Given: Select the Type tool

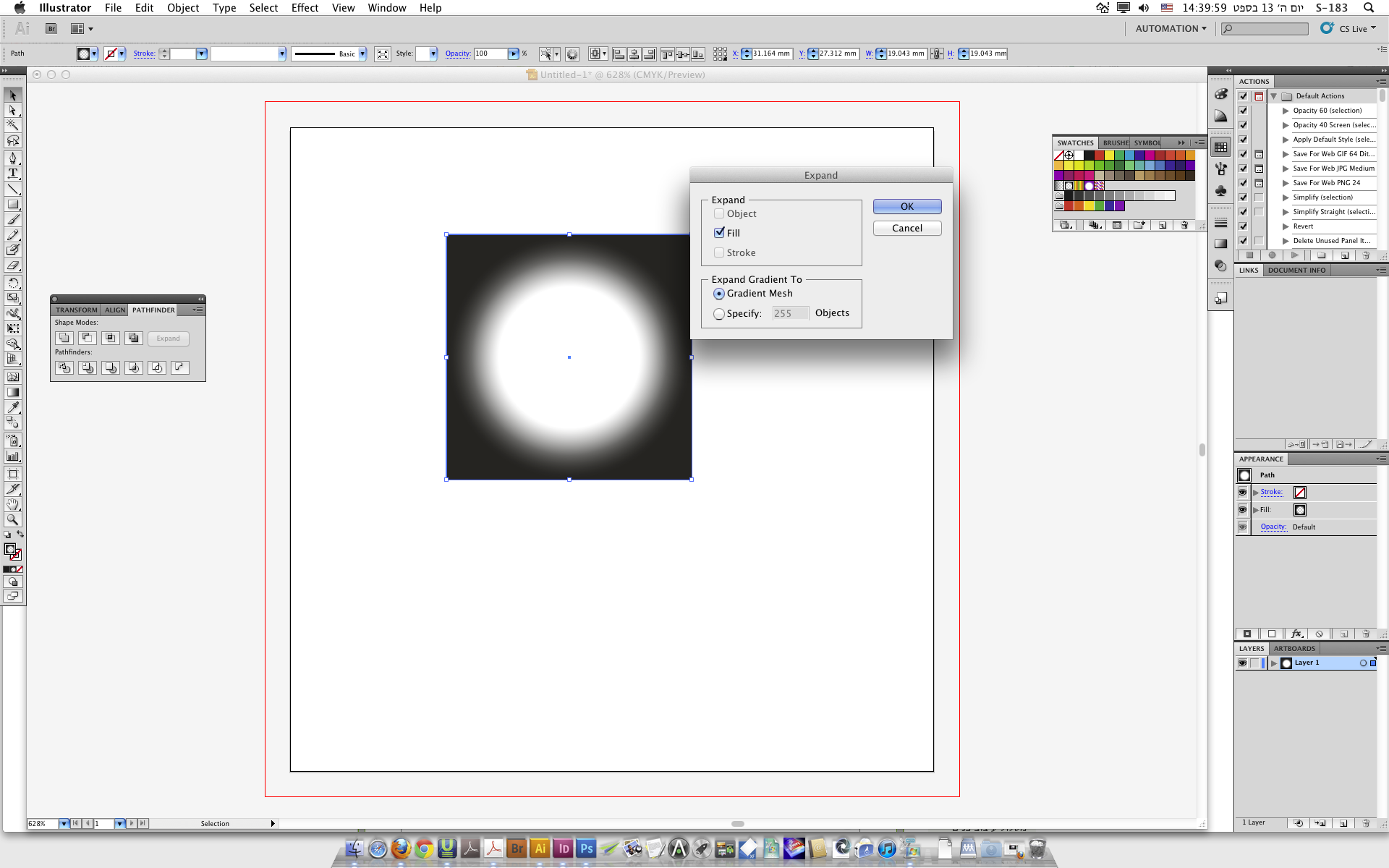Looking at the screenshot, I should pyautogui.click(x=12, y=174).
